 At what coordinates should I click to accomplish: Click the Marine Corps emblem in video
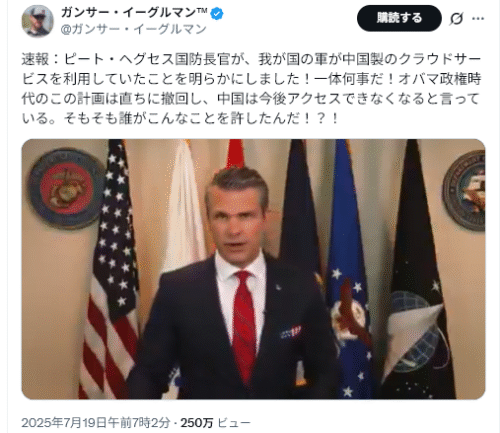tap(66, 188)
